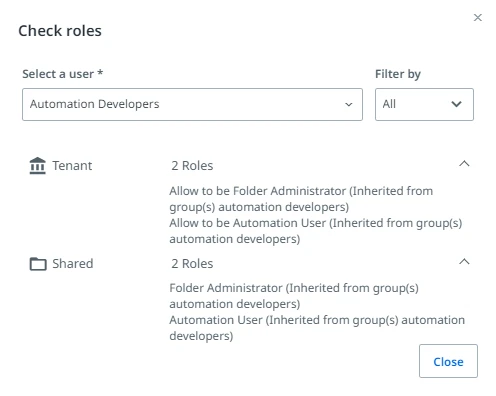Click the Shared folder icon
496x396 pixels.
pyautogui.click(x=38, y=264)
